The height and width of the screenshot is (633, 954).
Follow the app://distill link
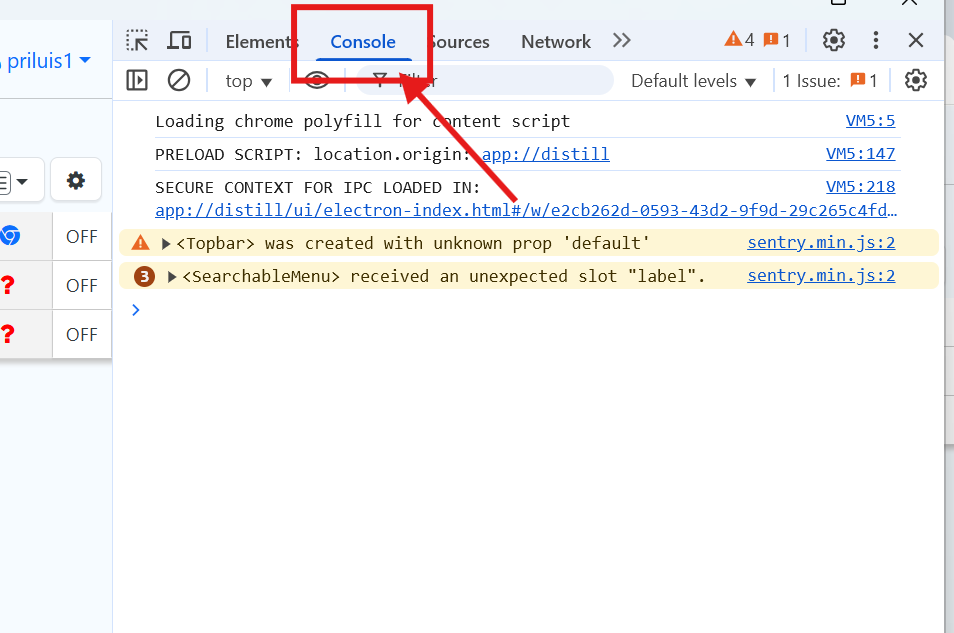(546, 154)
